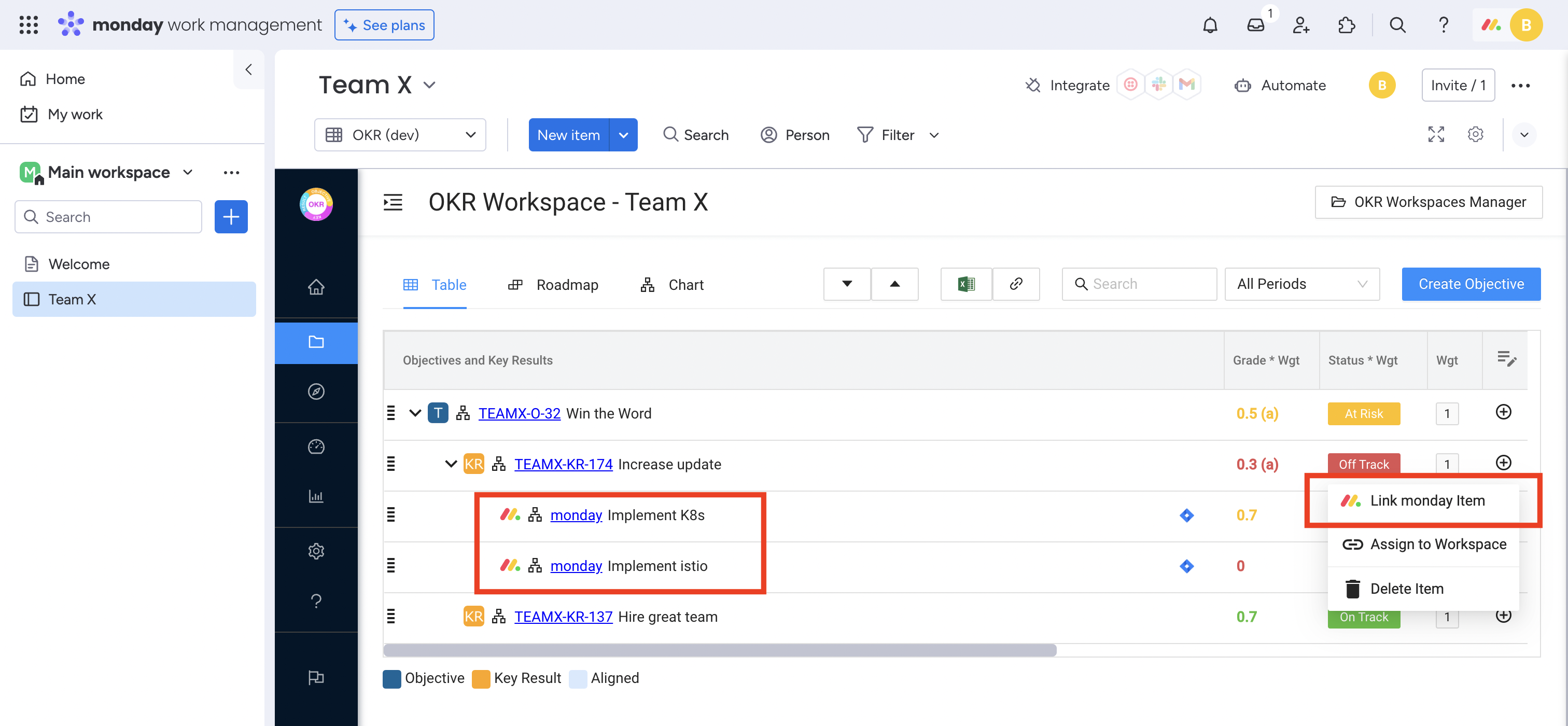This screenshot has height=726, width=1568.
Task: Open the dashboard gauge icon in sidebar
Action: point(316,446)
